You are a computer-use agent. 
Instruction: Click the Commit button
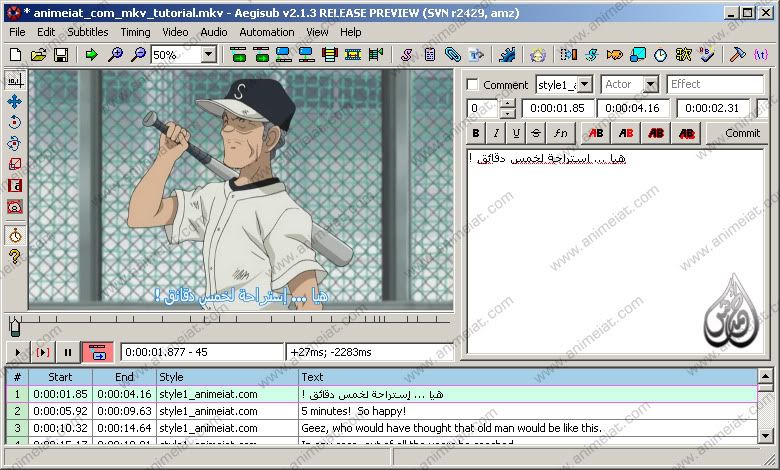742,133
